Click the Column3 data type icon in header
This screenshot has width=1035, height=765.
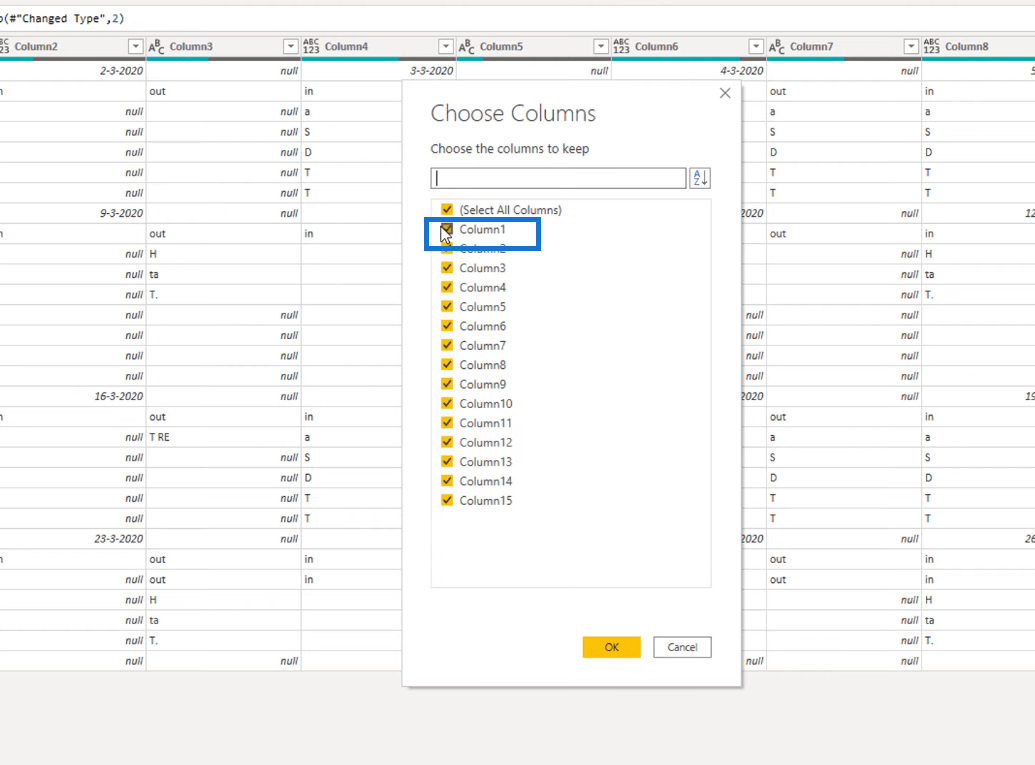(156, 46)
